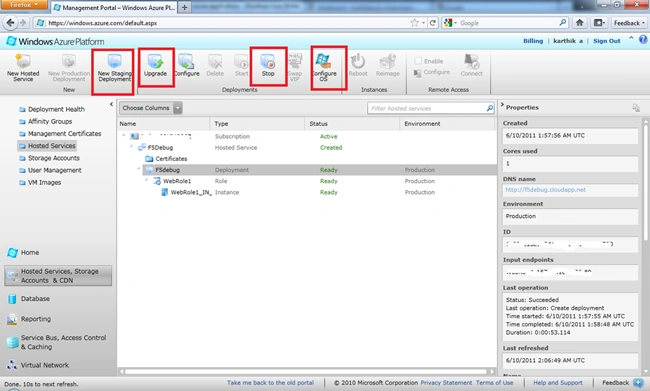Open the Privacy Statement link
The image size is (650, 391).
coord(446,383)
